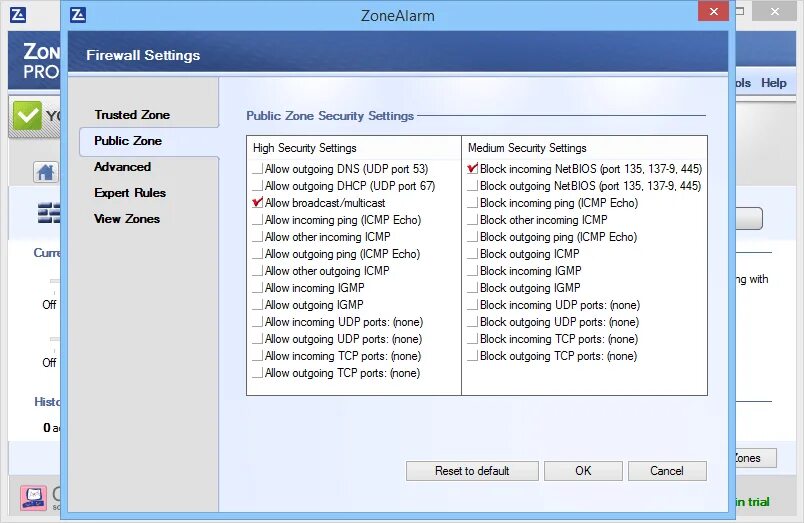
Task: Cancel the Firewall Settings dialog
Action: tap(667, 471)
